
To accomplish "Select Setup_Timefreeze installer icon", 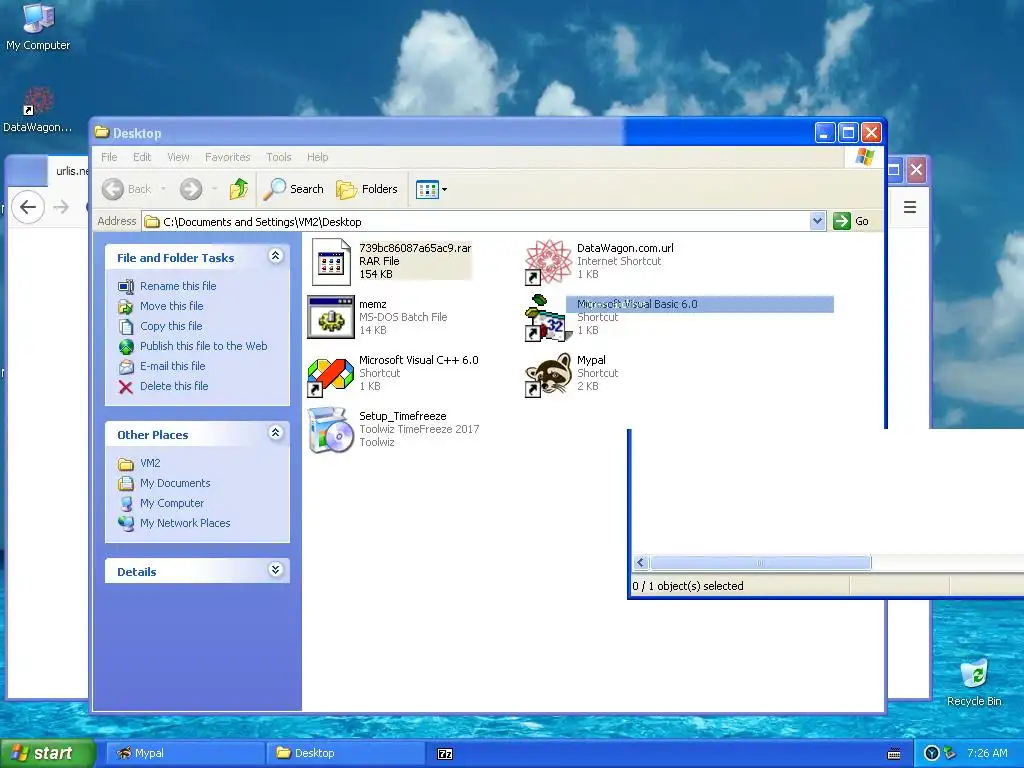I will (x=330, y=430).
